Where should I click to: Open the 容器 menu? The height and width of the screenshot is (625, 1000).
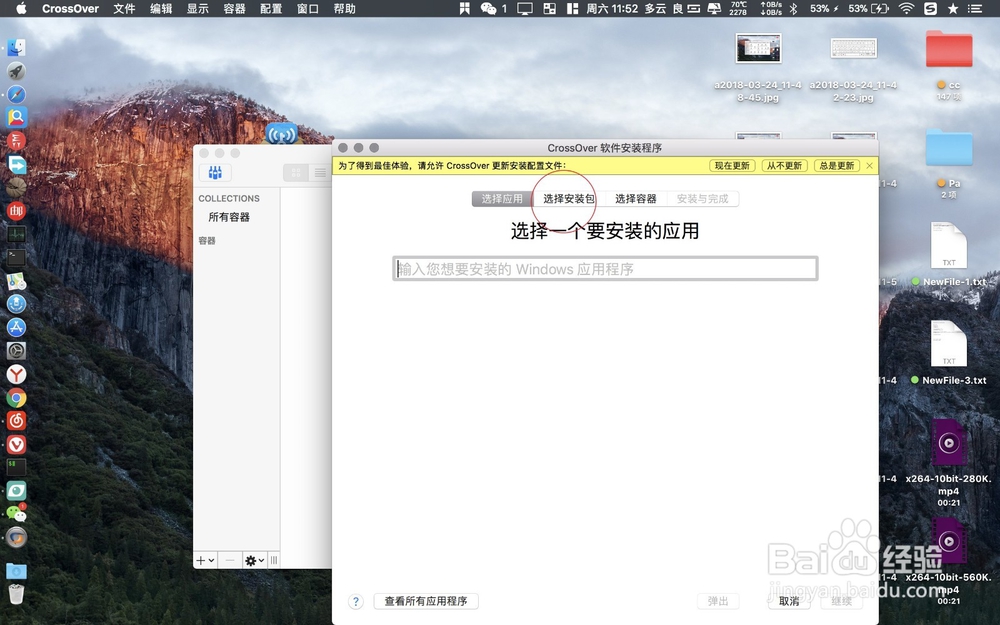[x=234, y=8]
